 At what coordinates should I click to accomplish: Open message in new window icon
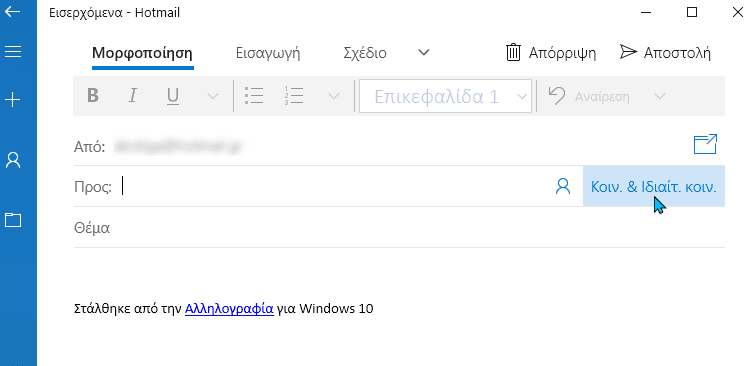coord(705,145)
